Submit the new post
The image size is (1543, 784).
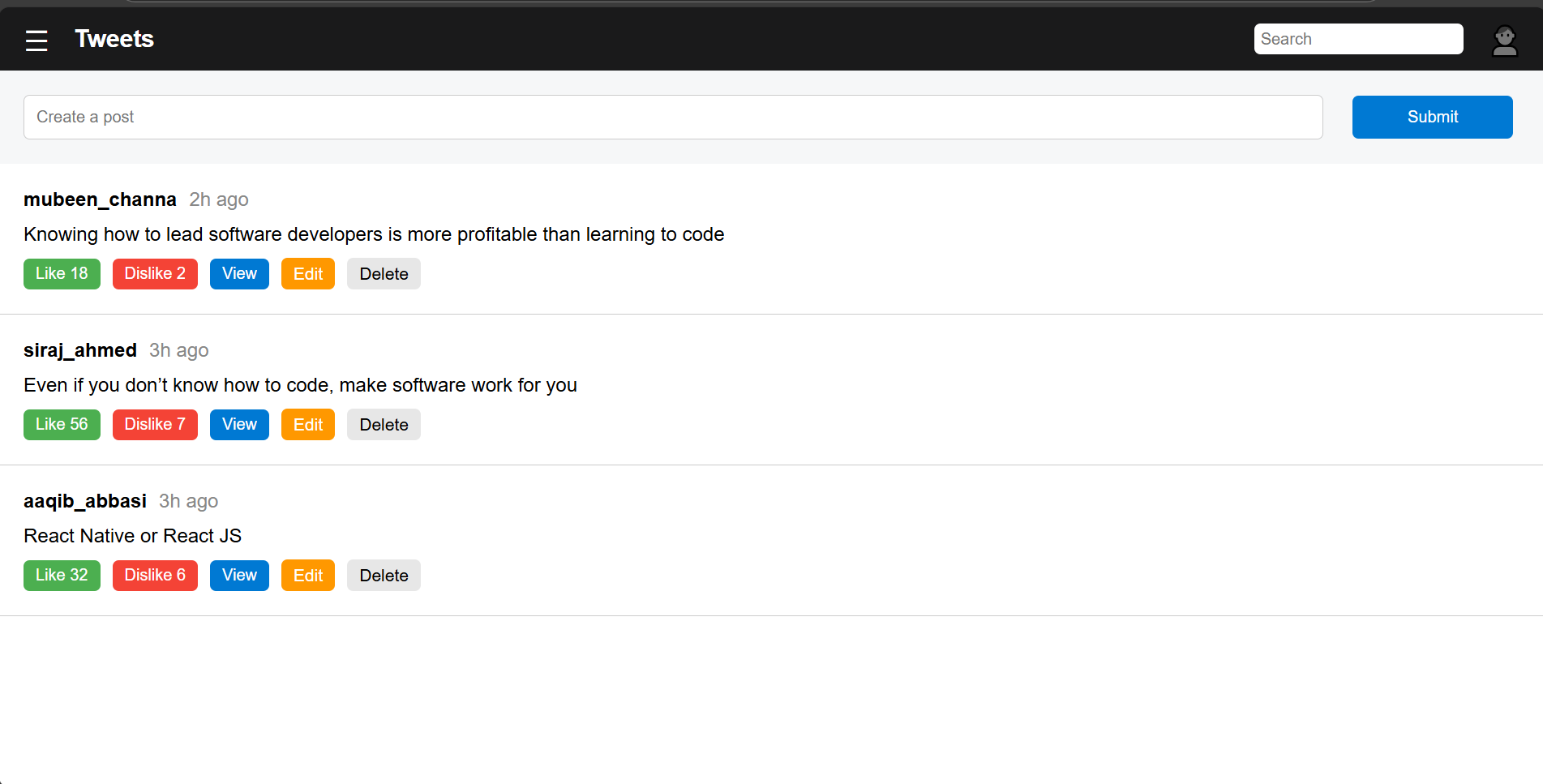point(1432,117)
